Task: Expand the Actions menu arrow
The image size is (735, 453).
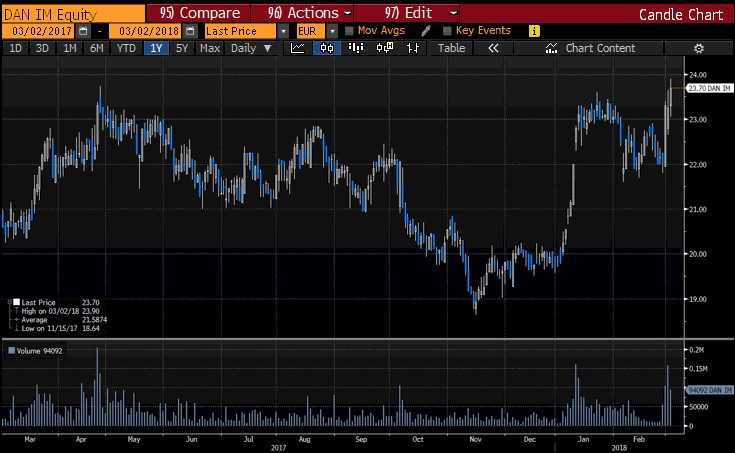Action: (347, 13)
